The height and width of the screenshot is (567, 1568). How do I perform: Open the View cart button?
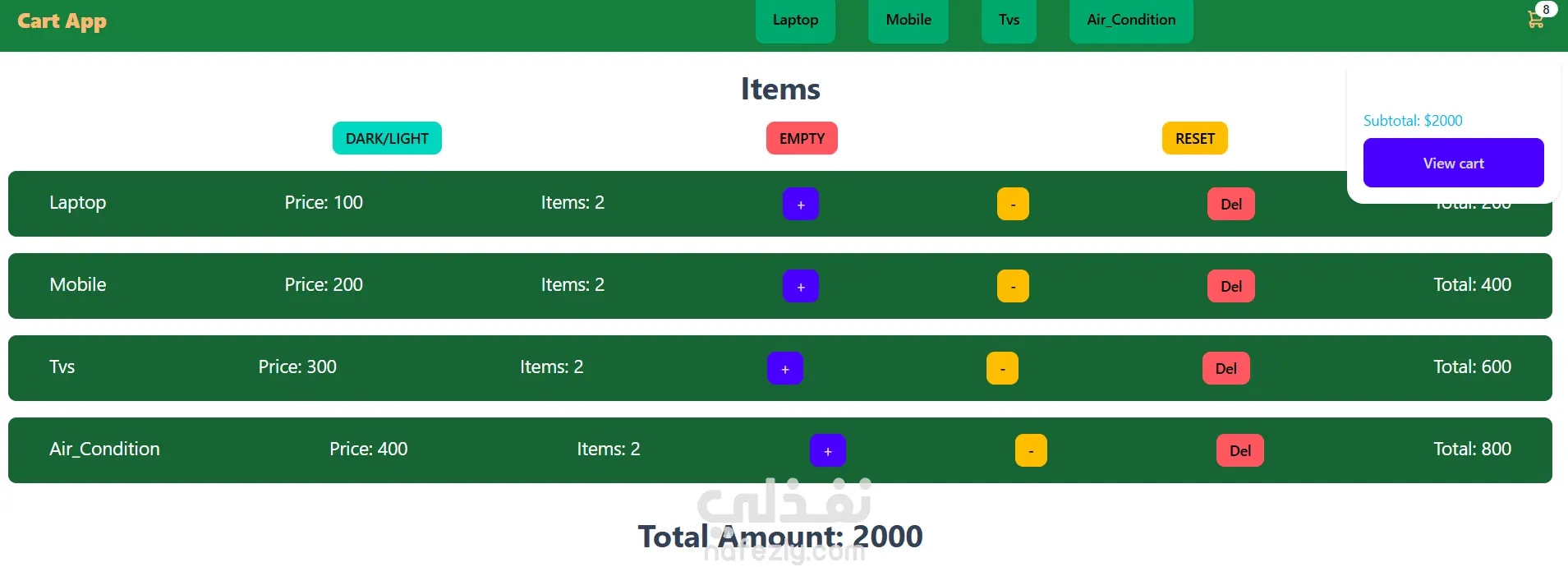pyautogui.click(x=1453, y=163)
